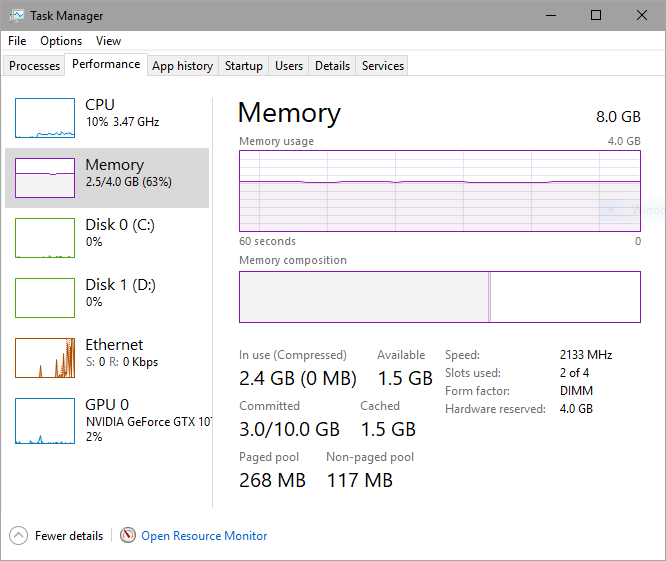Click the Memory mini graph icon

[x=45, y=178]
